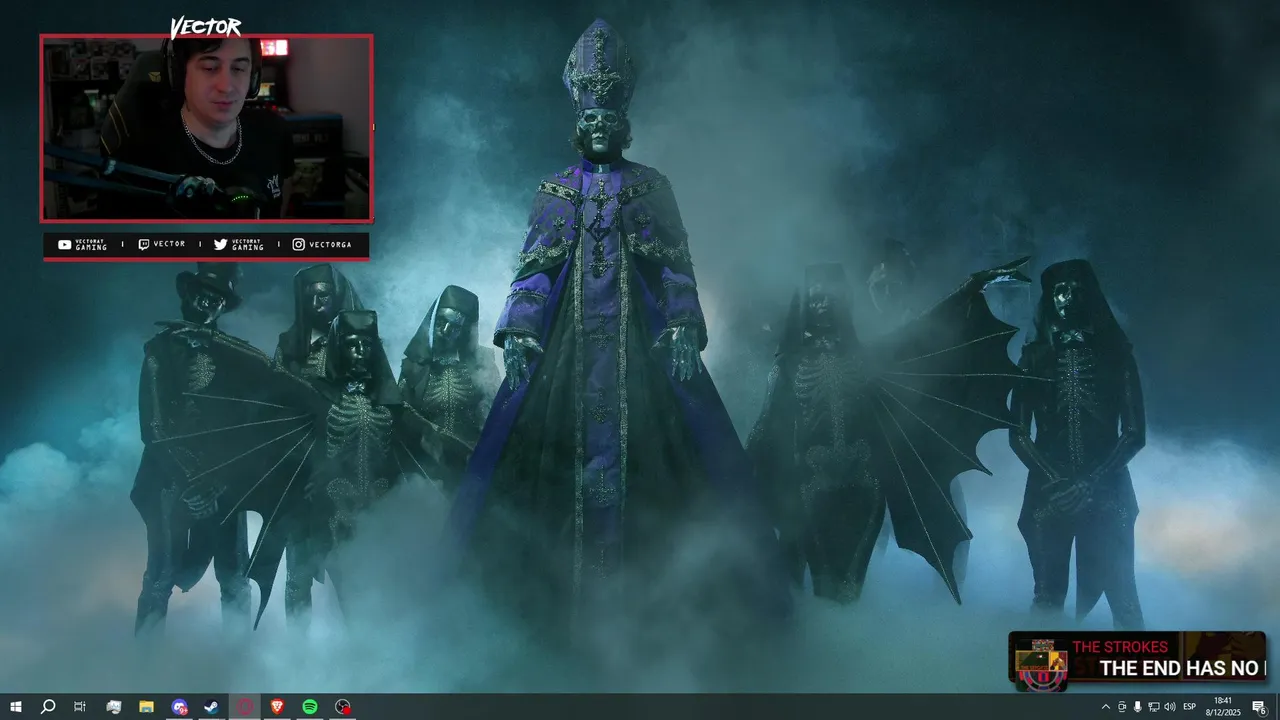Switch to the Opera browser taskbar icon
Viewport: 1280px width, 720px height.
(245, 707)
